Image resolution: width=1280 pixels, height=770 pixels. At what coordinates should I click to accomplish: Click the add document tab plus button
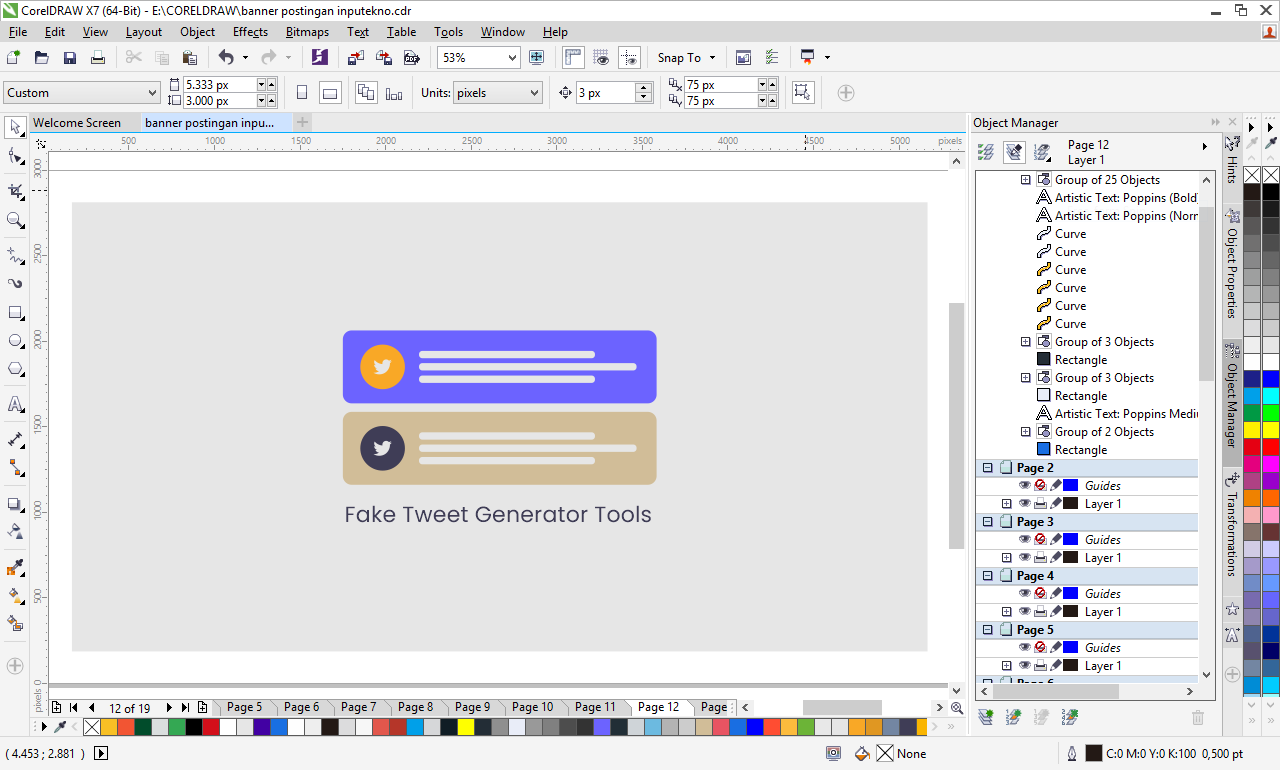[302, 122]
